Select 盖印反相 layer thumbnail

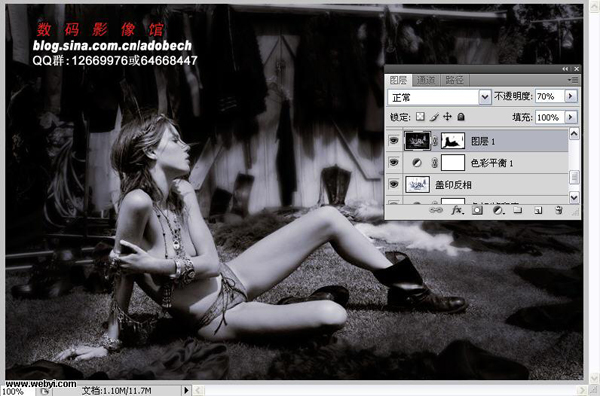pos(417,184)
